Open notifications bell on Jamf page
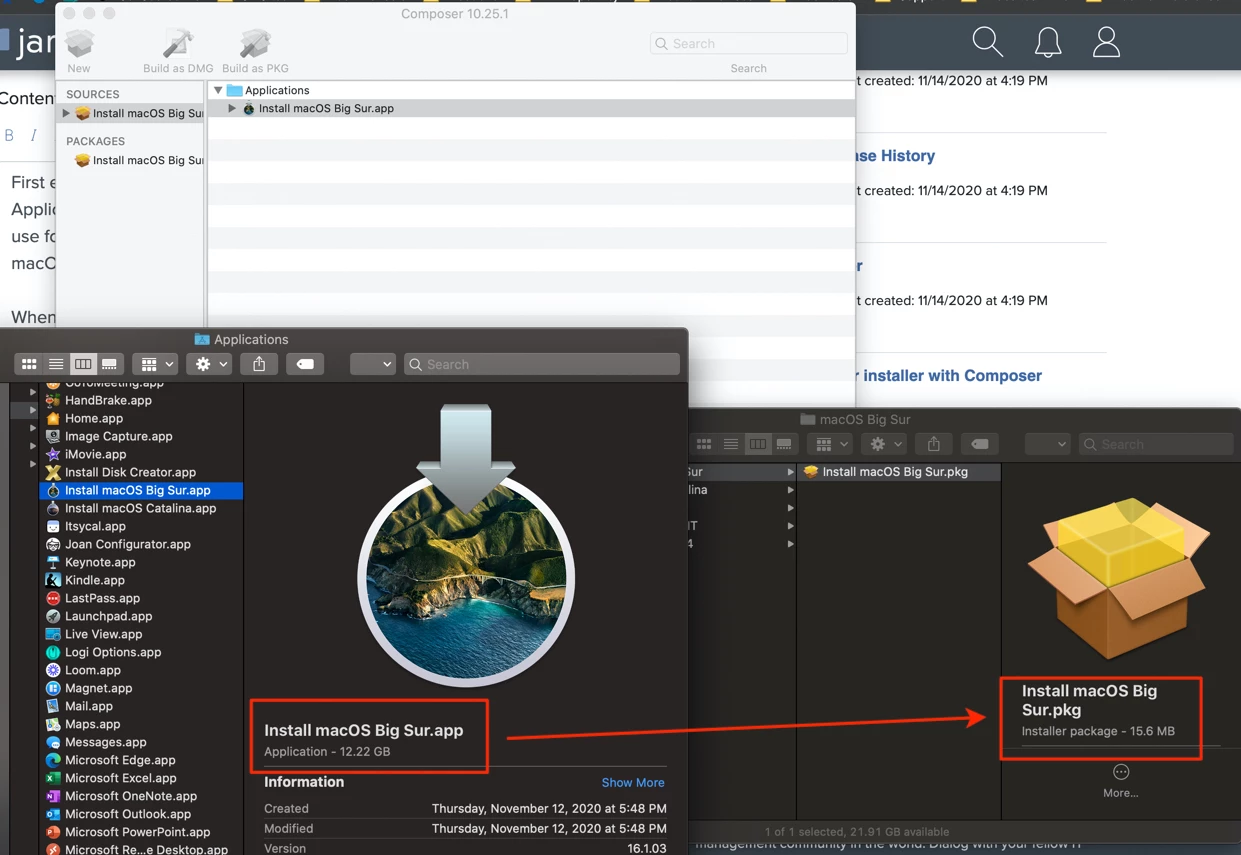1241x855 pixels. (1048, 42)
